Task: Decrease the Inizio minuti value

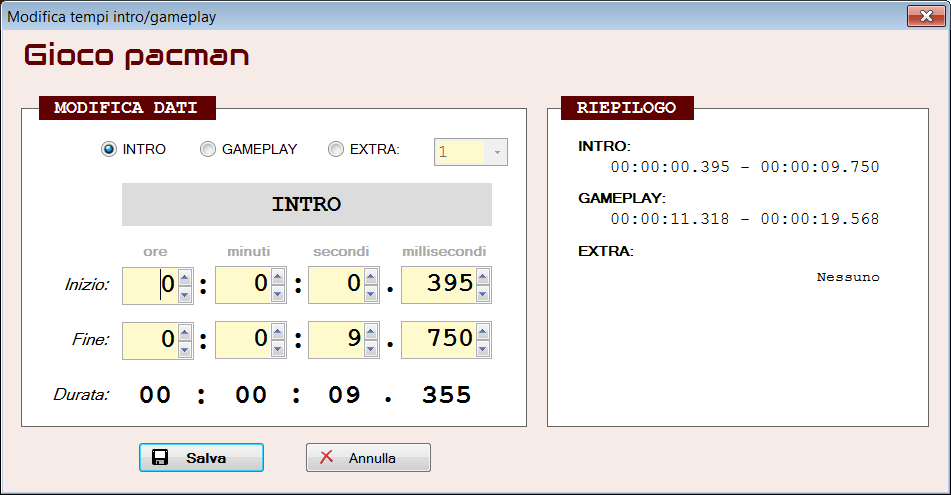Action: [277, 293]
